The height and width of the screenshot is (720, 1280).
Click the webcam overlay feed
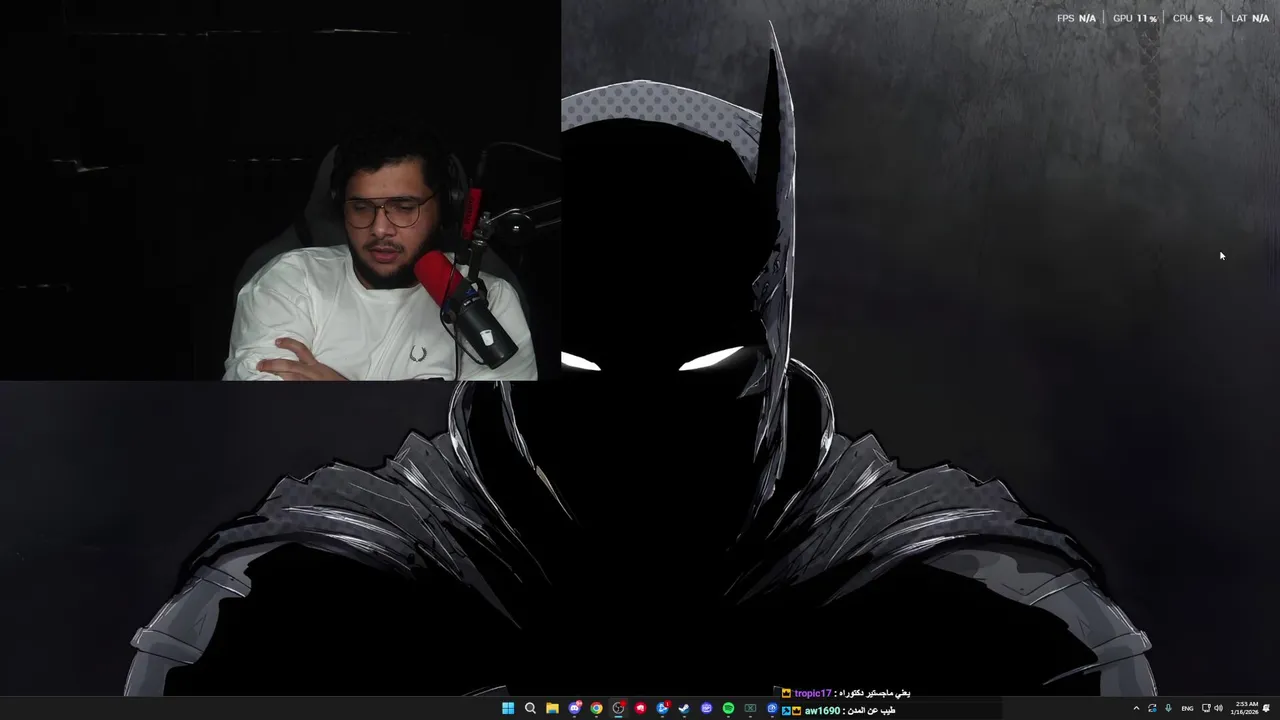coord(280,190)
